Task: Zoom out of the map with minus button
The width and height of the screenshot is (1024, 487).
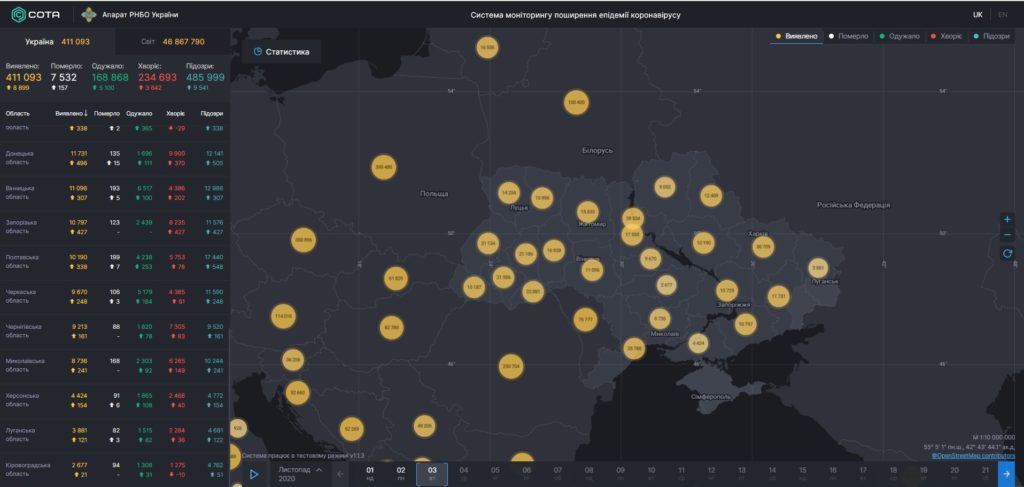Action: tap(1007, 235)
